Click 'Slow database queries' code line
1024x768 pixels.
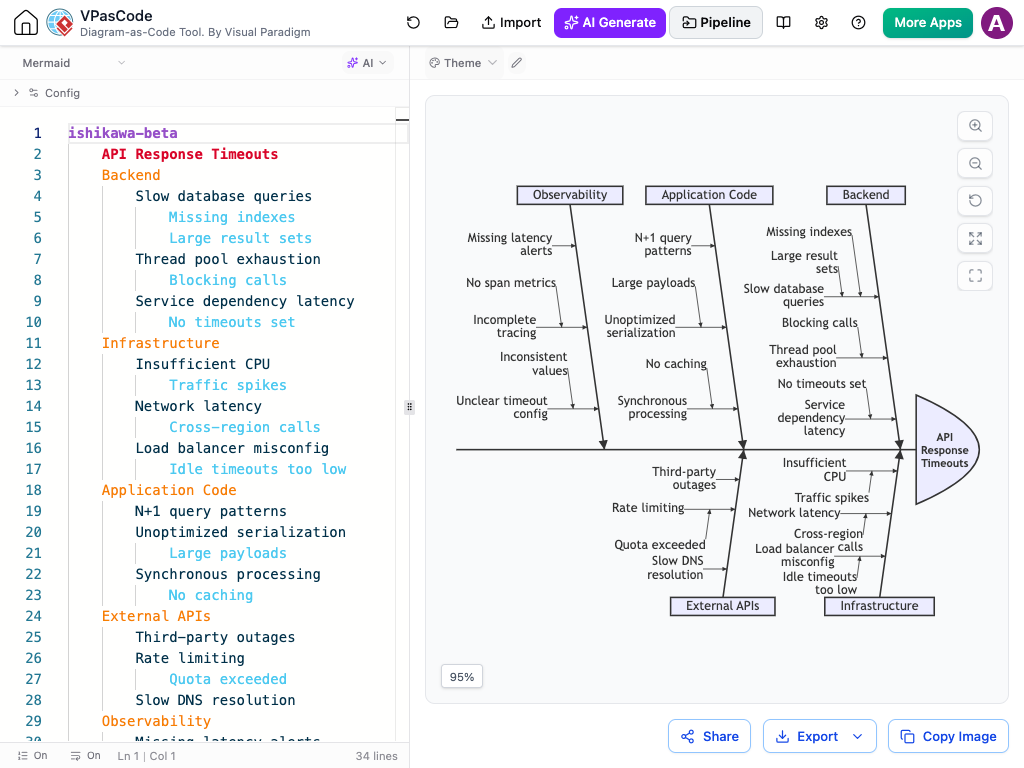click(x=223, y=196)
